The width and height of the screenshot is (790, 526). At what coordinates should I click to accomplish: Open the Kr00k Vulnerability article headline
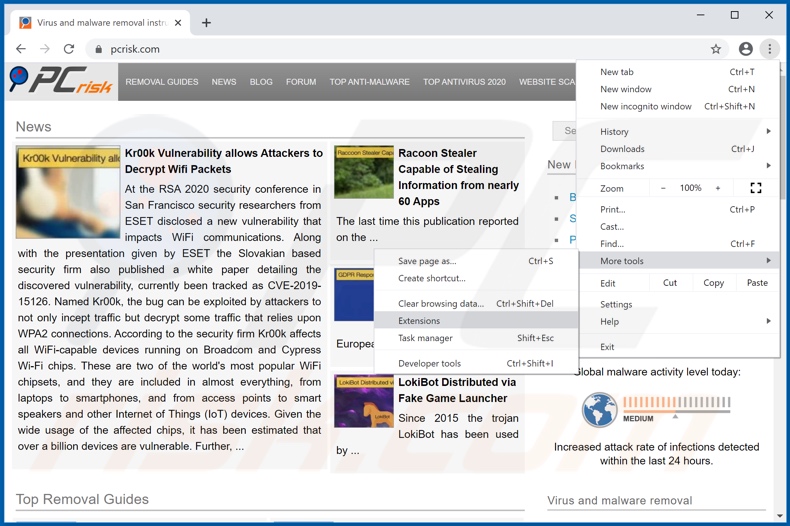(223, 161)
